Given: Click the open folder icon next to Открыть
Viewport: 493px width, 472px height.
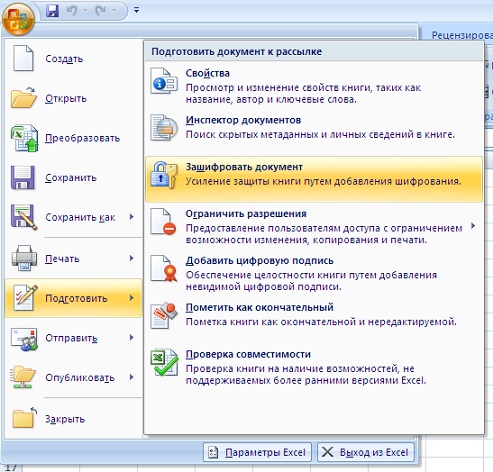Looking at the screenshot, I should [23, 98].
